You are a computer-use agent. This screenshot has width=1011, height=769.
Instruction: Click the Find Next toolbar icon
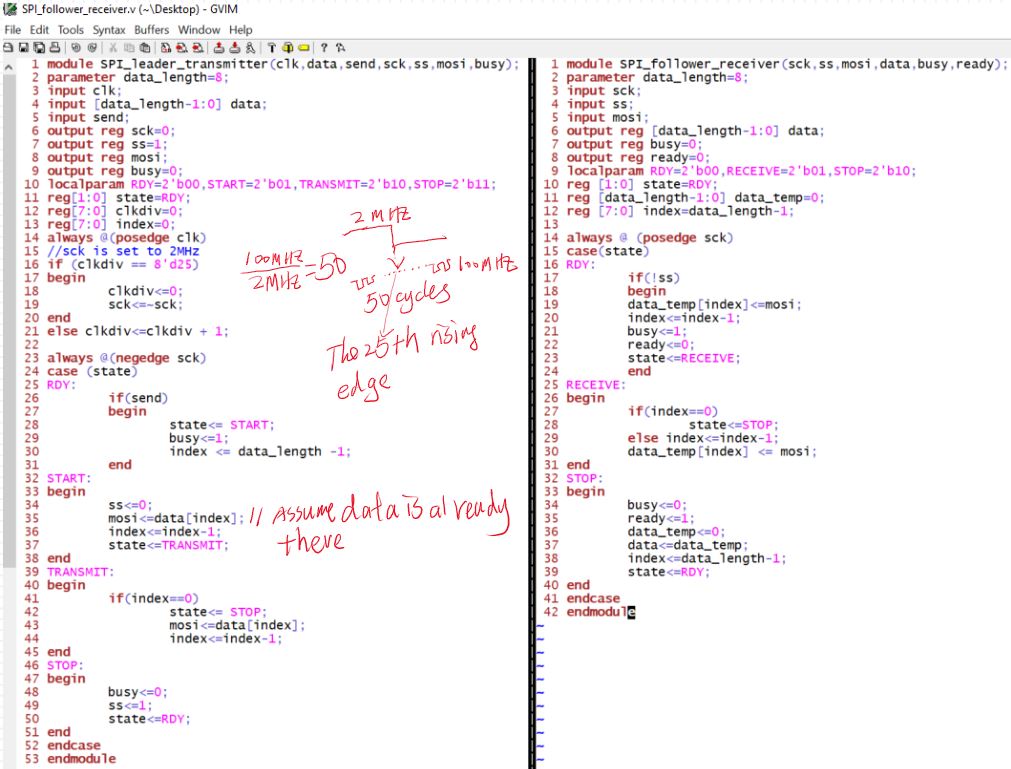[182, 48]
